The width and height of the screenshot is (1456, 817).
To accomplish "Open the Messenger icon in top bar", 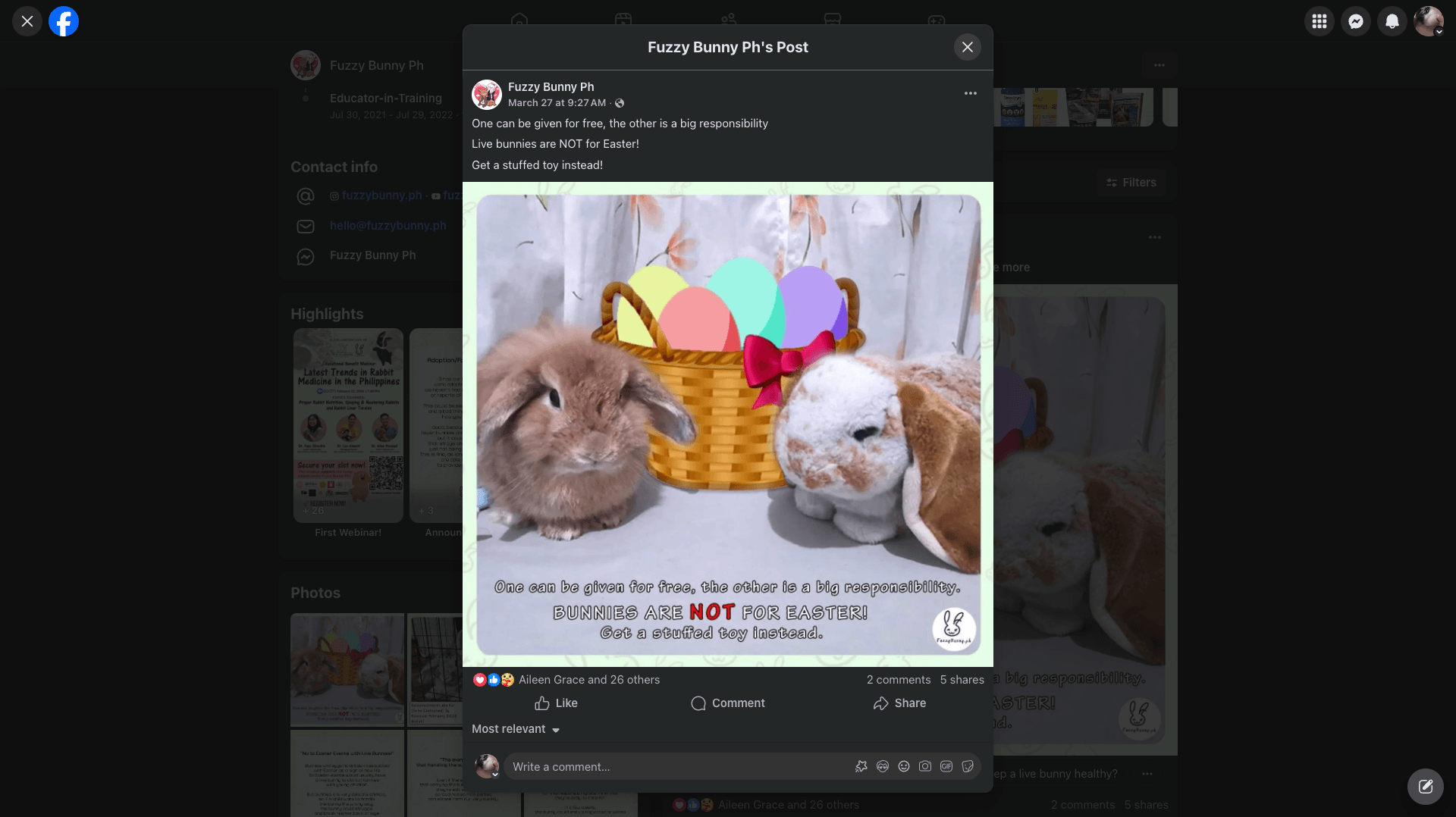I will [x=1355, y=21].
